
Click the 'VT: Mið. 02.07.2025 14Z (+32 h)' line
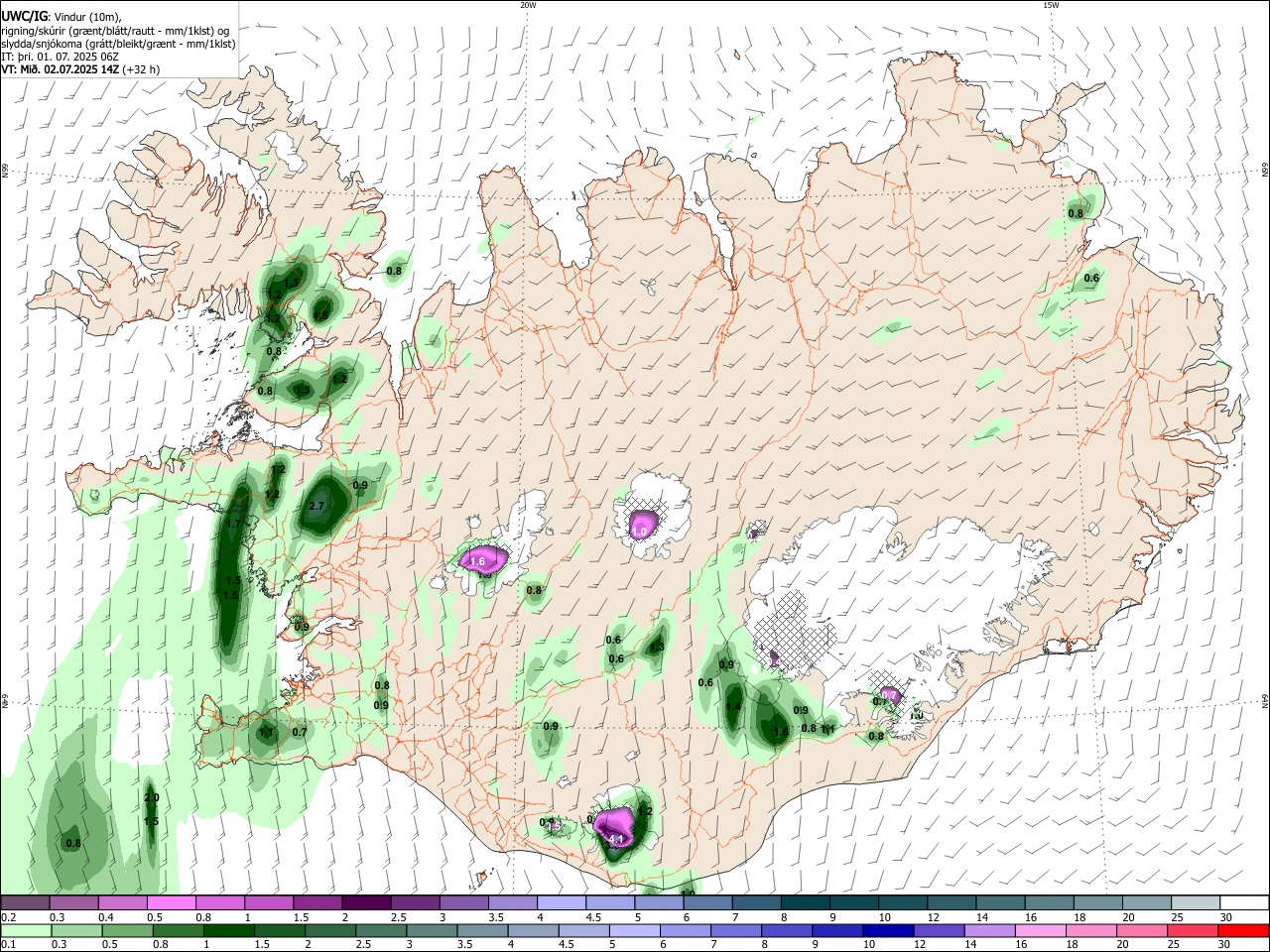[80, 69]
